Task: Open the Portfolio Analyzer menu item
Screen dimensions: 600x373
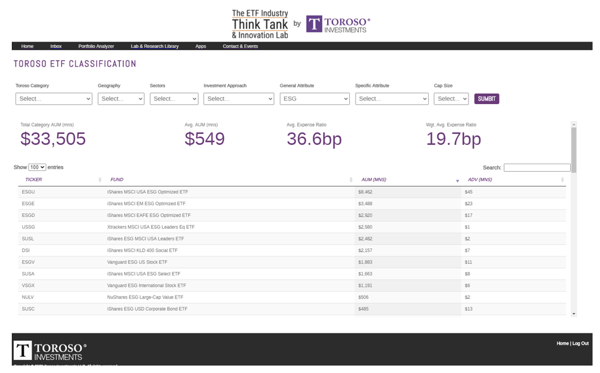Action: click(x=96, y=46)
